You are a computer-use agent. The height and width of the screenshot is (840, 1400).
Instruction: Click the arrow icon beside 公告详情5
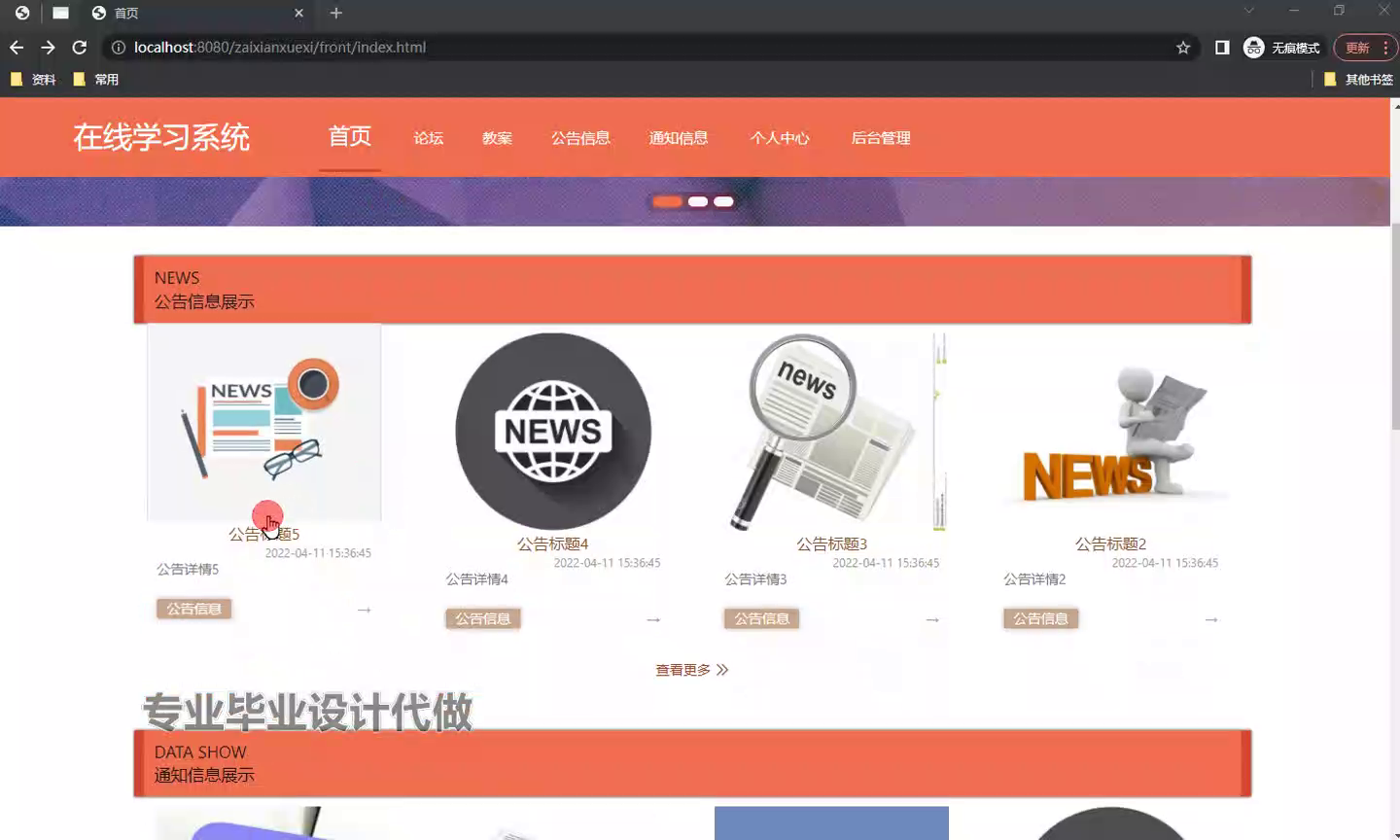tap(364, 610)
